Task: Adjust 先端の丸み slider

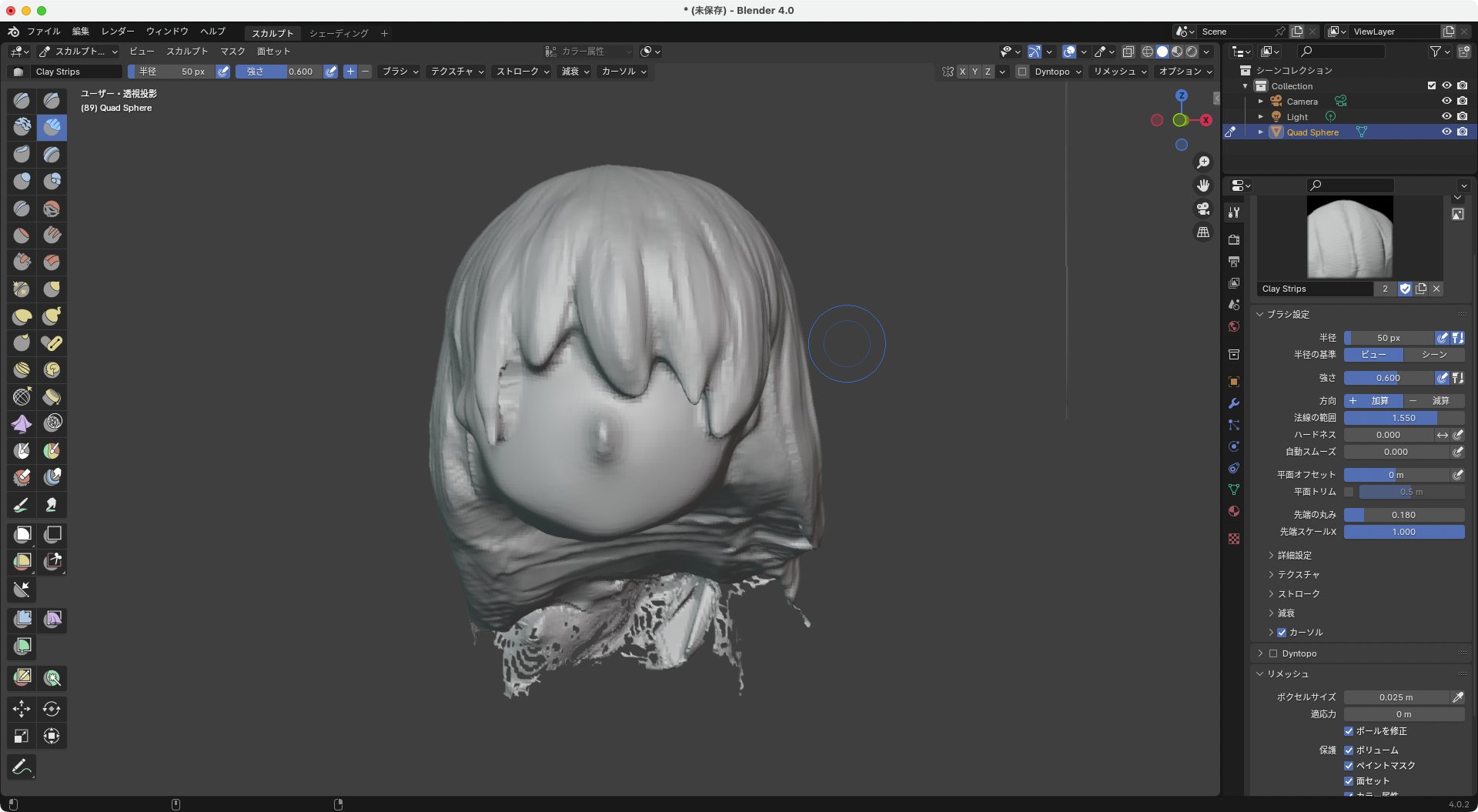Action: click(x=1404, y=515)
